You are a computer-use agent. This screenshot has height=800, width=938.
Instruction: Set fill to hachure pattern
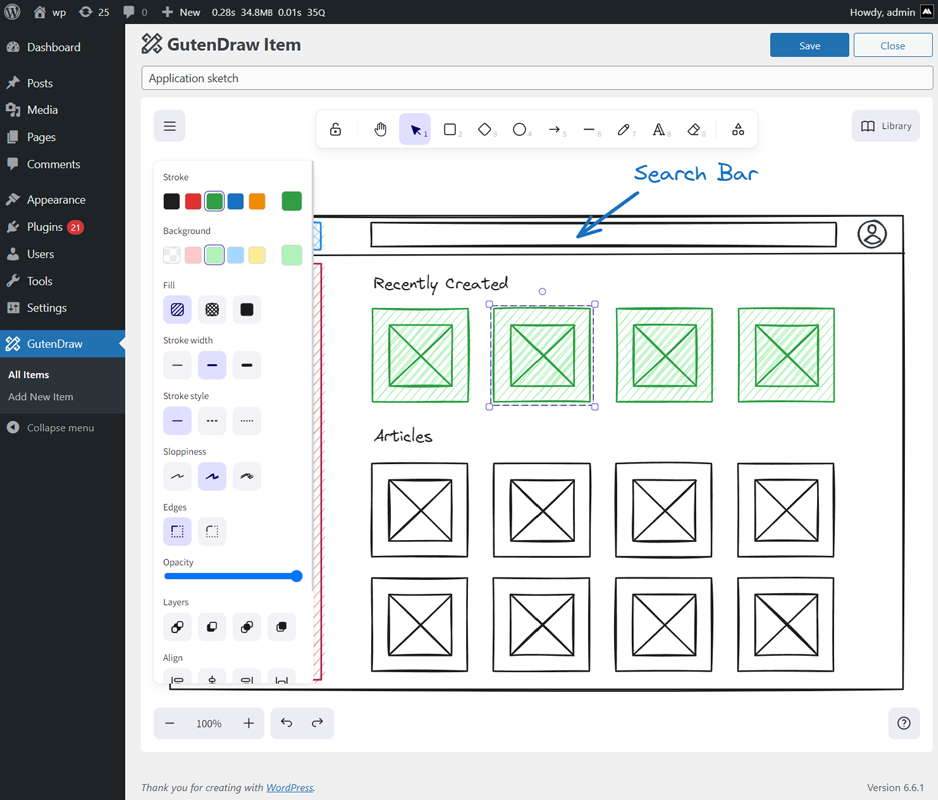coord(177,309)
